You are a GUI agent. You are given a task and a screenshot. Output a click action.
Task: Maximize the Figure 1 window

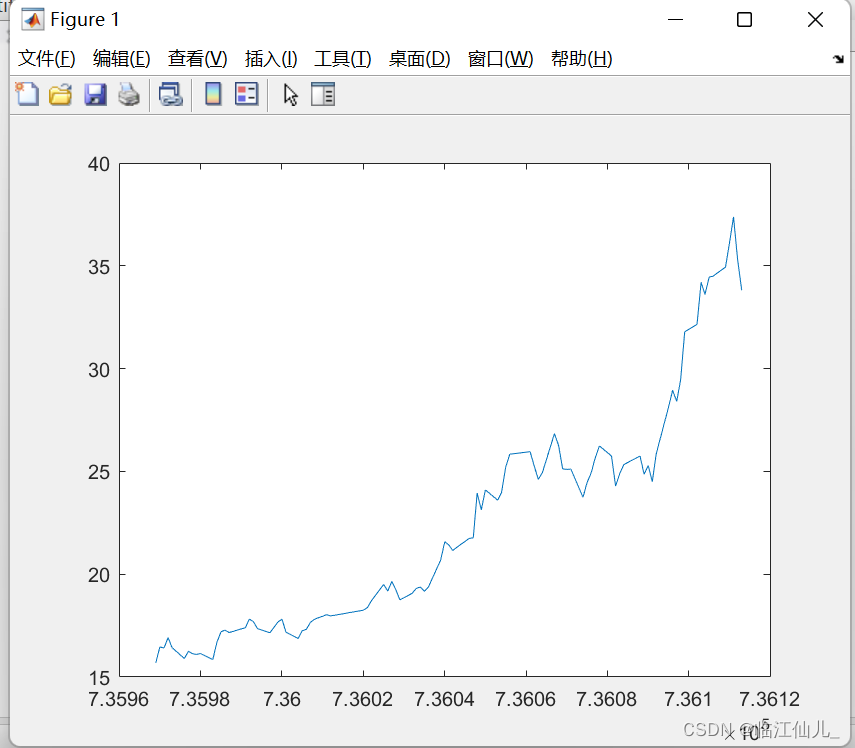point(744,20)
